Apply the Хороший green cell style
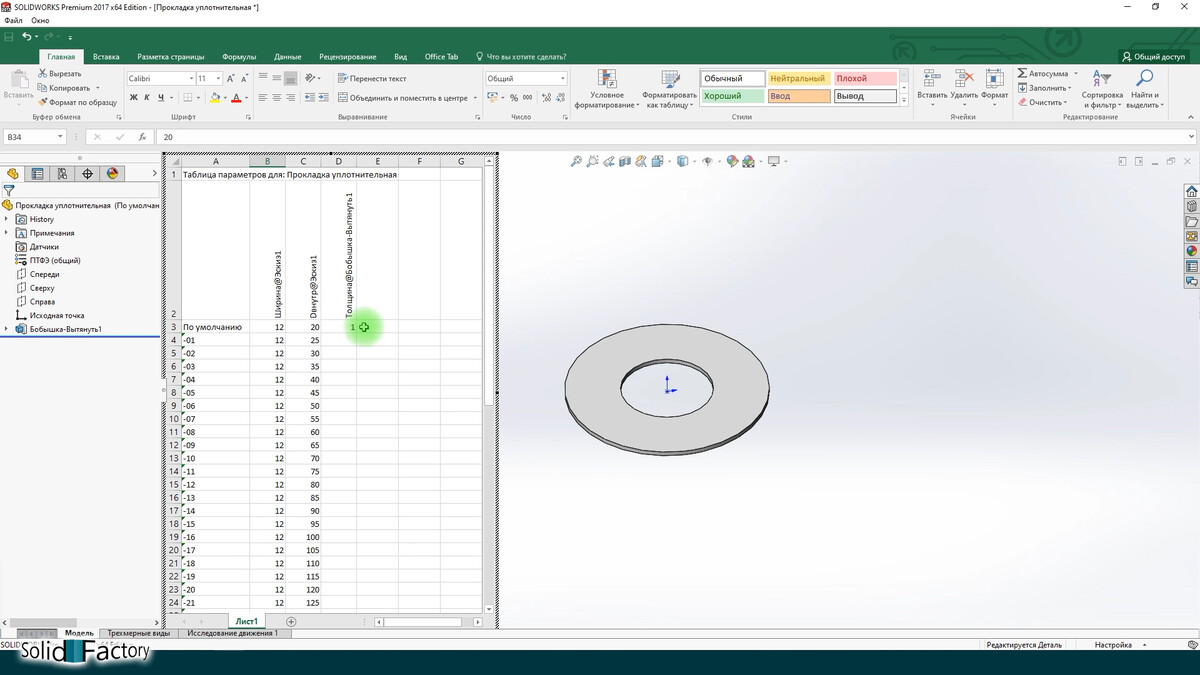This screenshot has height=675, width=1200. [732, 96]
